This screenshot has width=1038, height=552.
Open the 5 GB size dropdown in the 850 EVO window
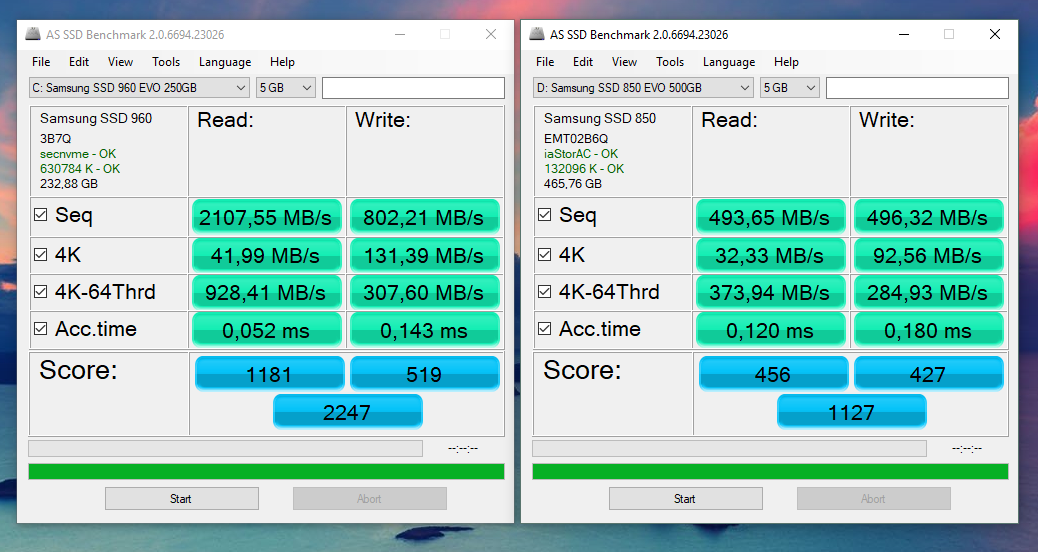[790, 88]
